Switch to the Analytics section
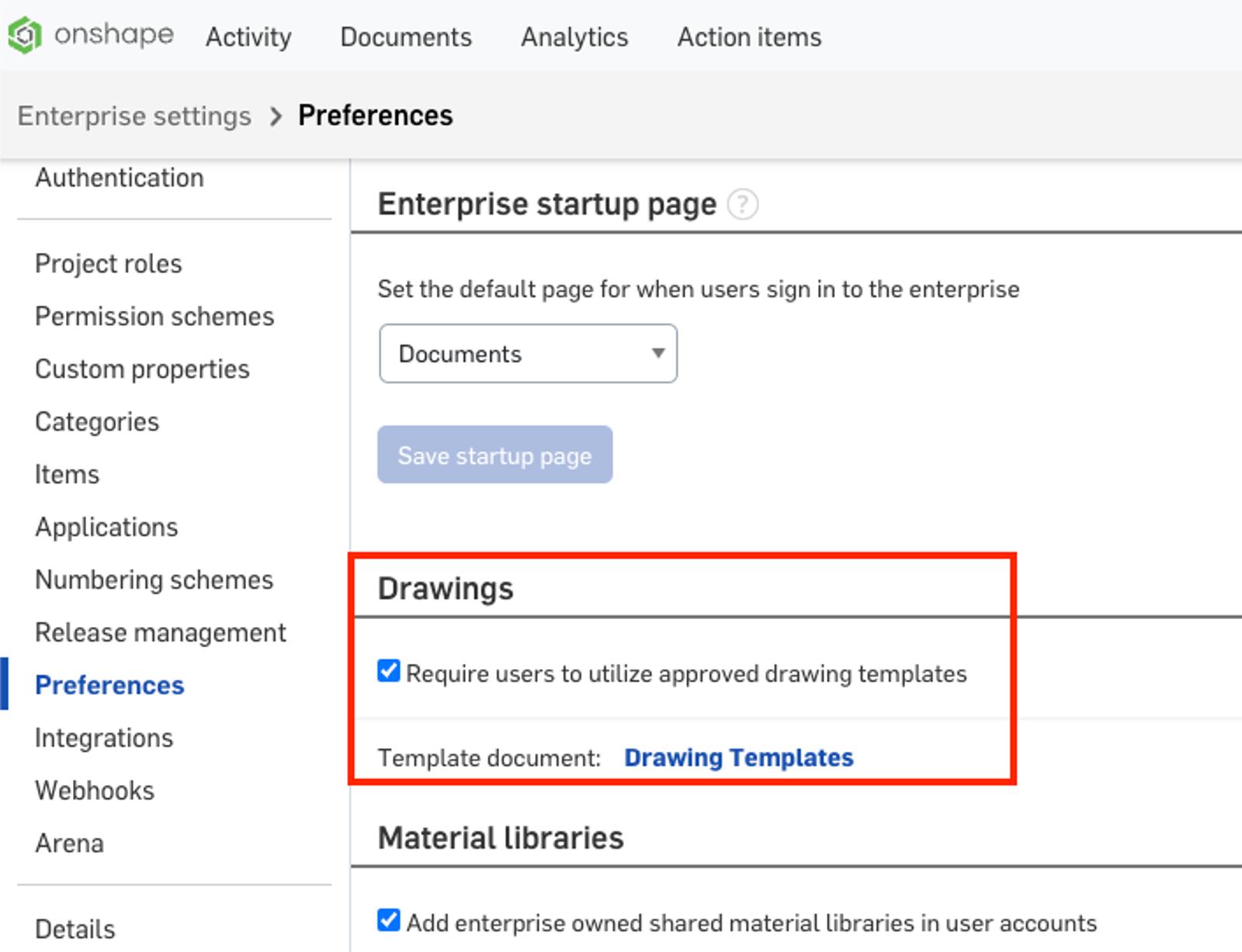Image resolution: width=1242 pixels, height=952 pixels. (574, 36)
